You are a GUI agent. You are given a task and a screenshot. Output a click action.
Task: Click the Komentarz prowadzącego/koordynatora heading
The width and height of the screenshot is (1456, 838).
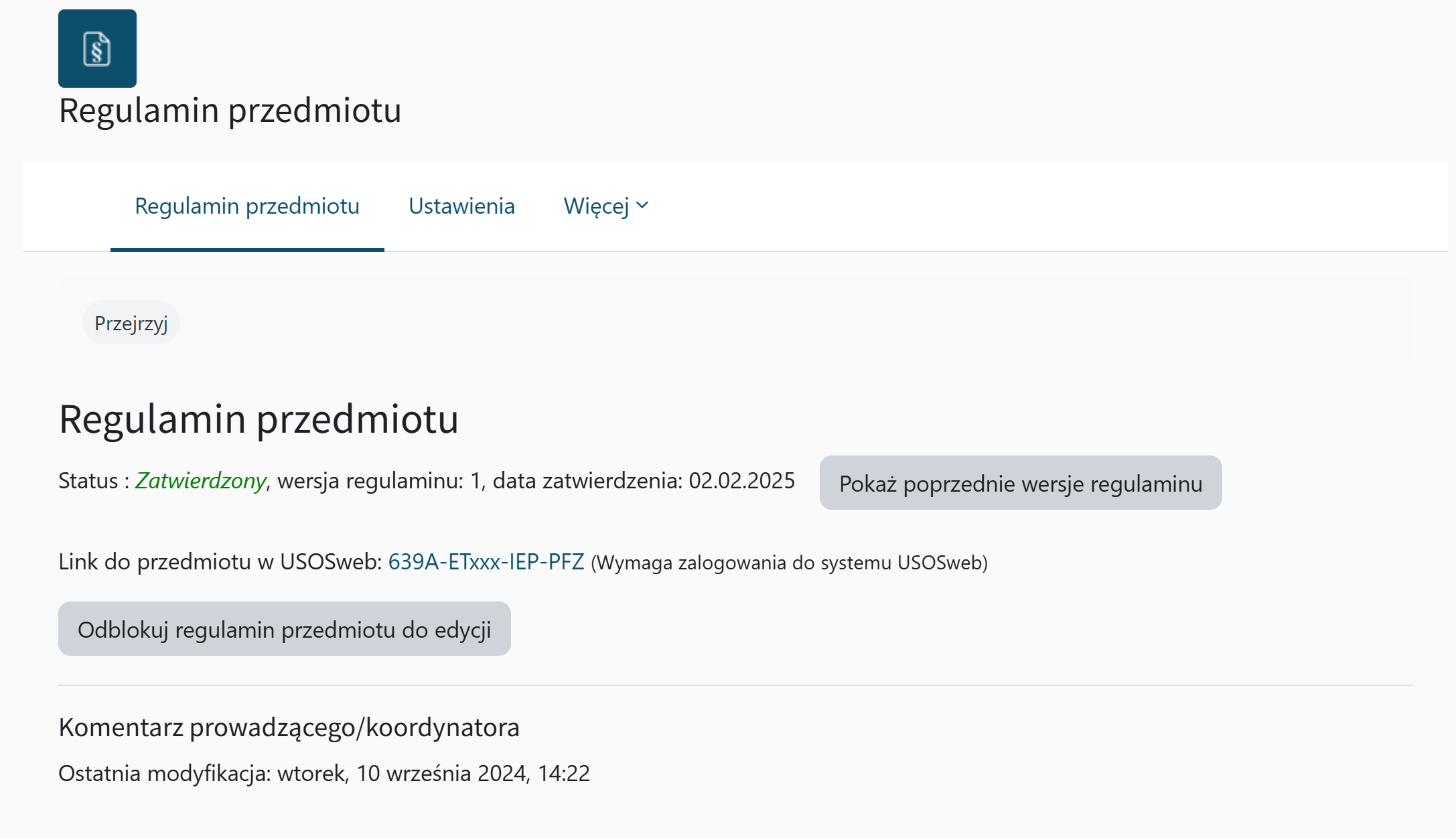(x=289, y=727)
